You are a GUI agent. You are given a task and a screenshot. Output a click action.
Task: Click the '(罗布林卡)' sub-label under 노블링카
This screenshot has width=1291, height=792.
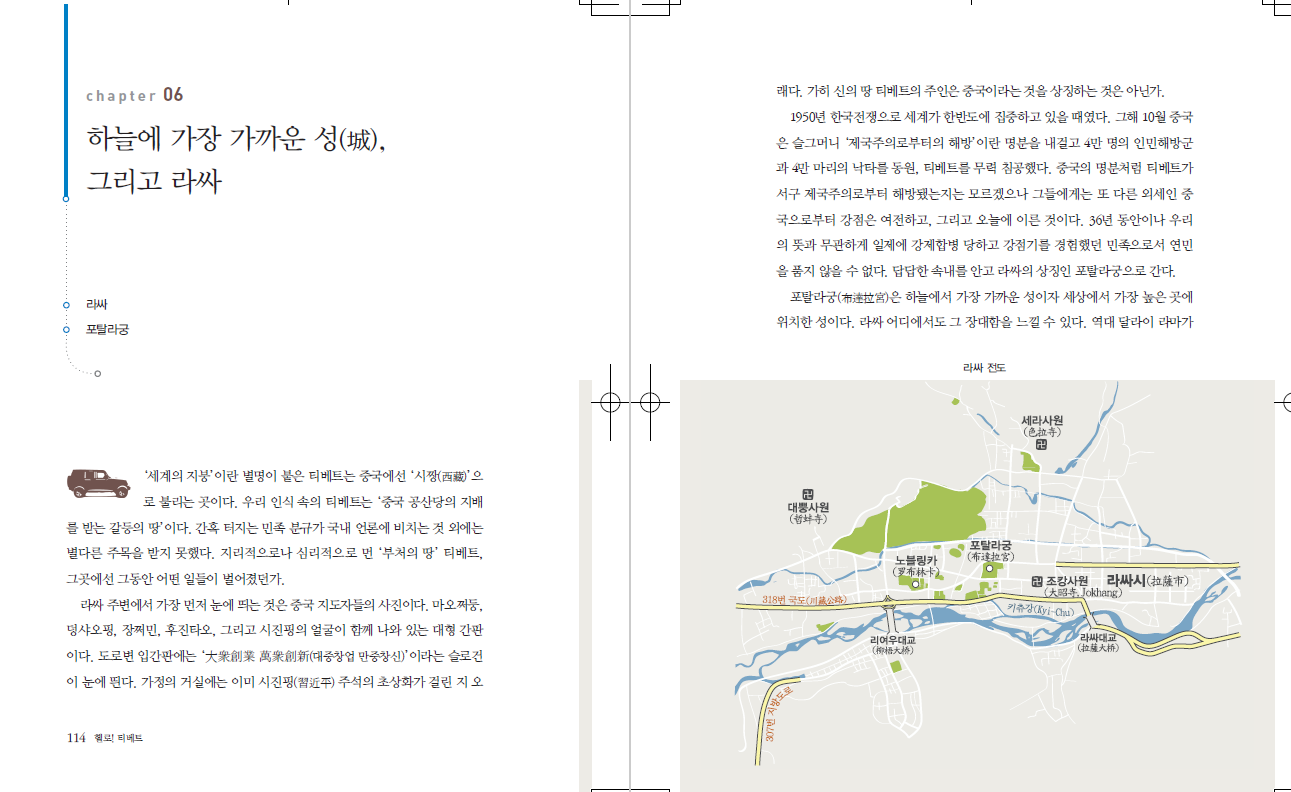pyautogui.click(x=916, y=572)
